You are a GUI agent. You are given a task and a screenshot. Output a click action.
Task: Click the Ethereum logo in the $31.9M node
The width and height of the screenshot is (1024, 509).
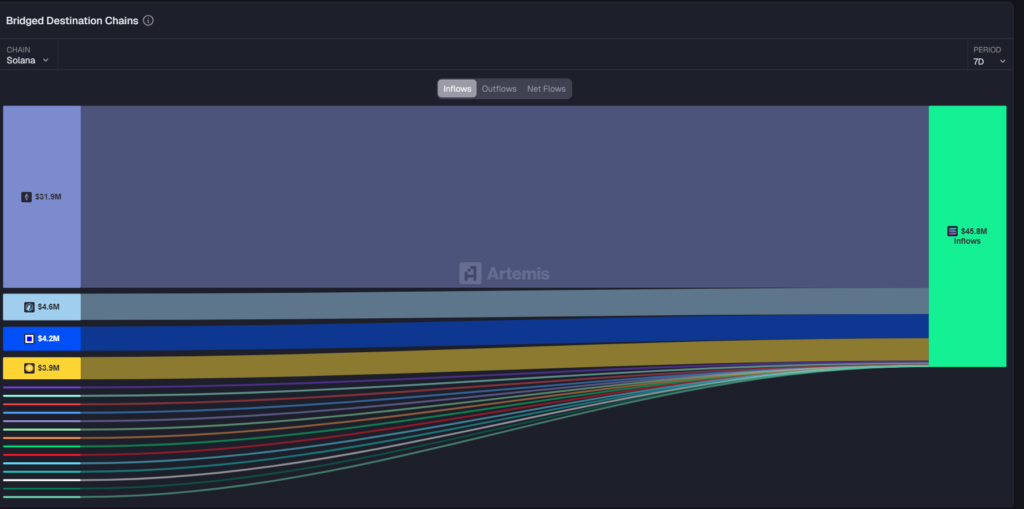pyautogui.click(x=27, y=197)
